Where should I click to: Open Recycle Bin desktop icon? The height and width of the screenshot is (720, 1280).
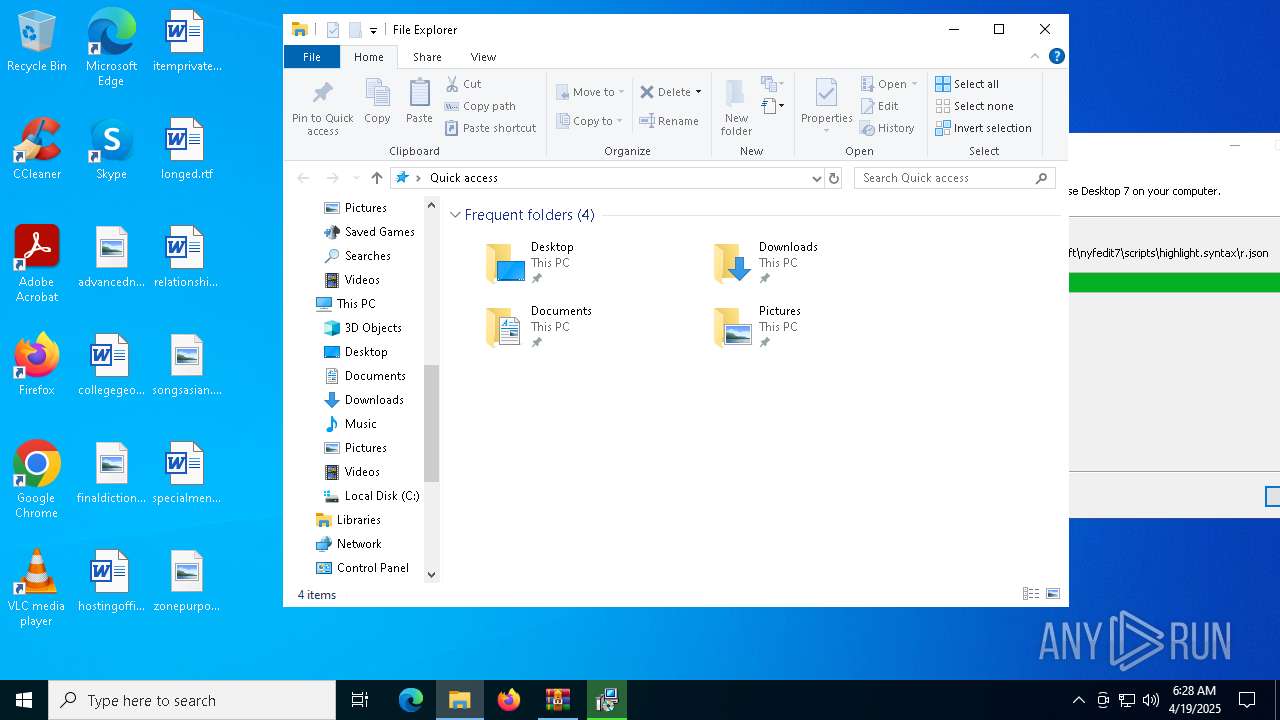[x=37, y=42]
